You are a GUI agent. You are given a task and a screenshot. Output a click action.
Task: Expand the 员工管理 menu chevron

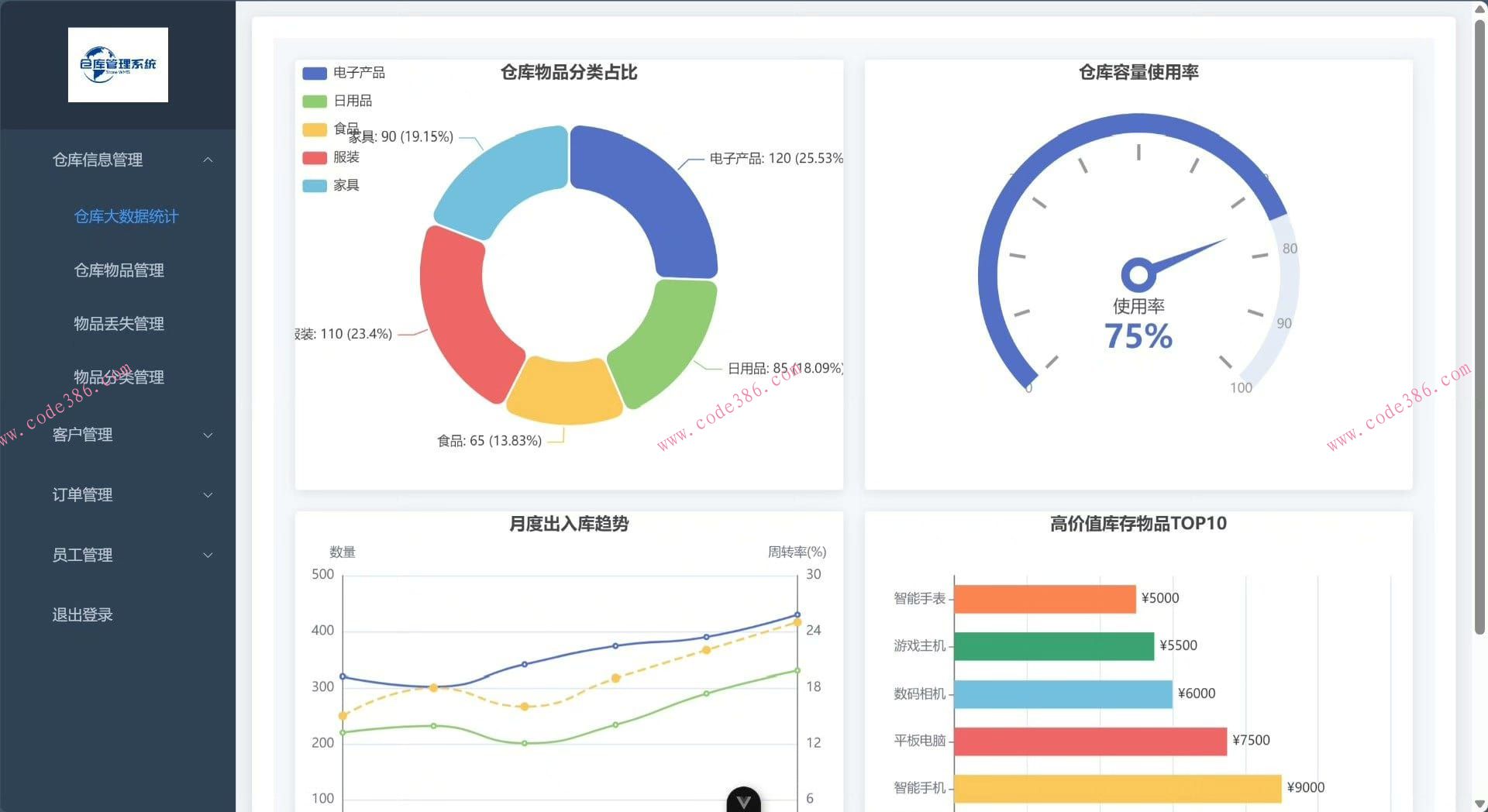[208, 555]
